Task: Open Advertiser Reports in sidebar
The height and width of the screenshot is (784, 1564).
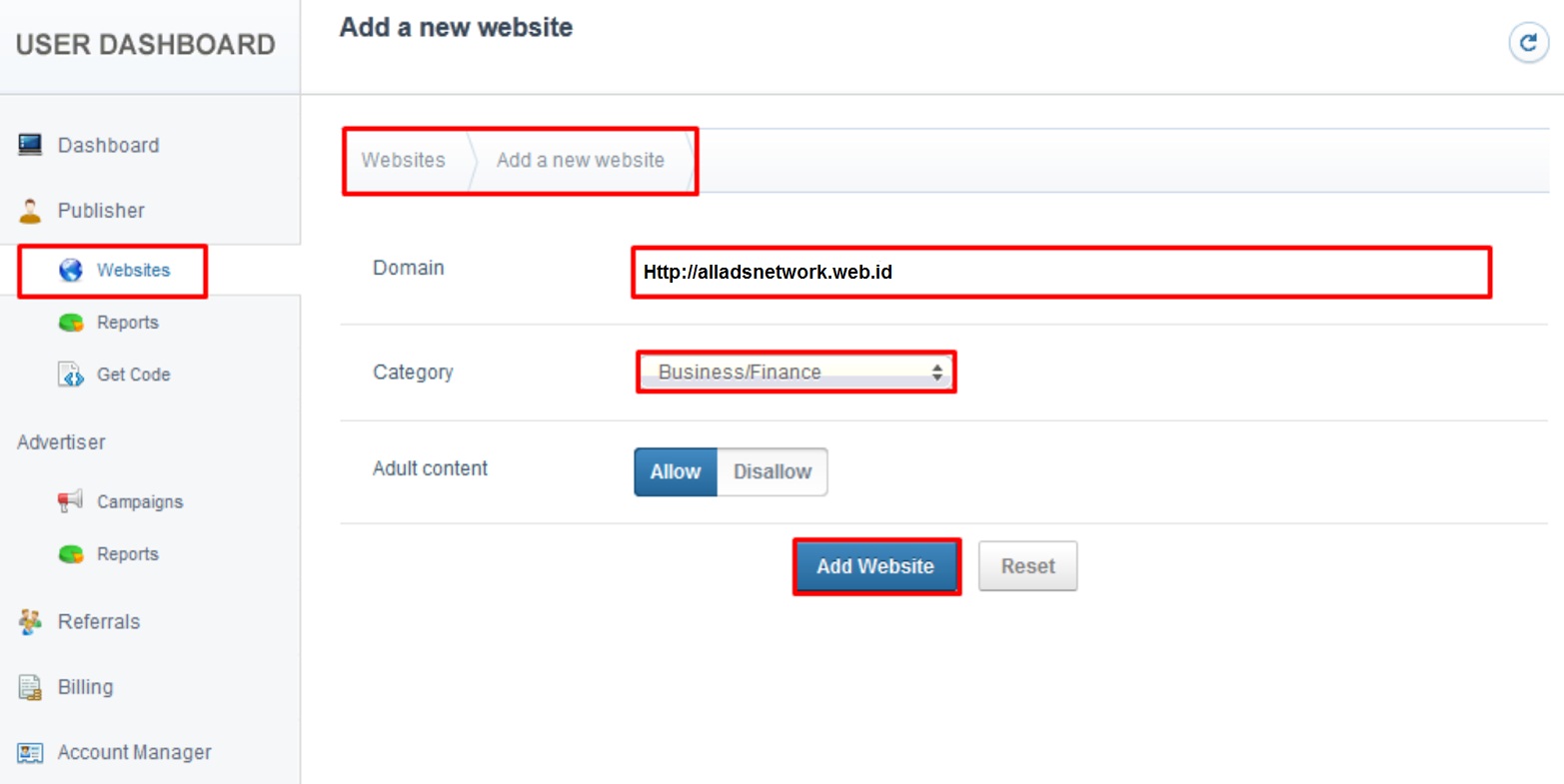Action: tap(127, 554)
